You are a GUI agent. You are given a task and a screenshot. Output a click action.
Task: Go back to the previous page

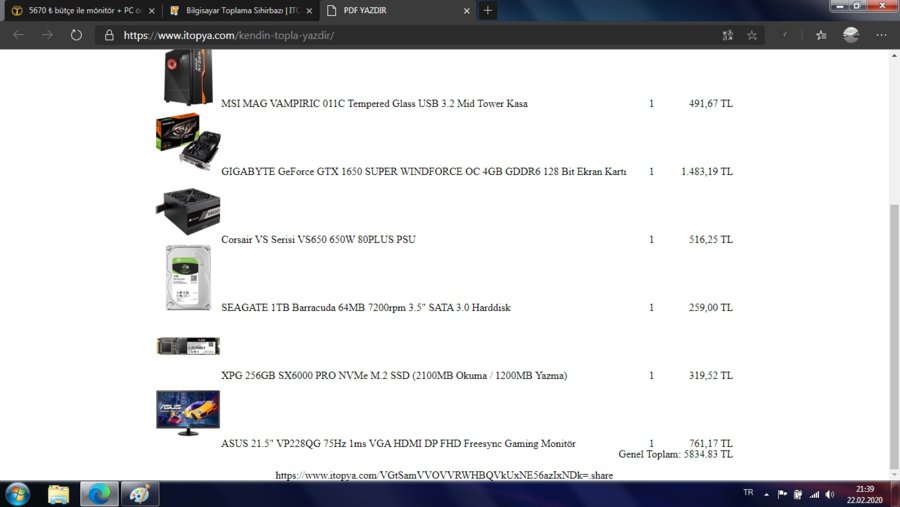tap(18, 35)
